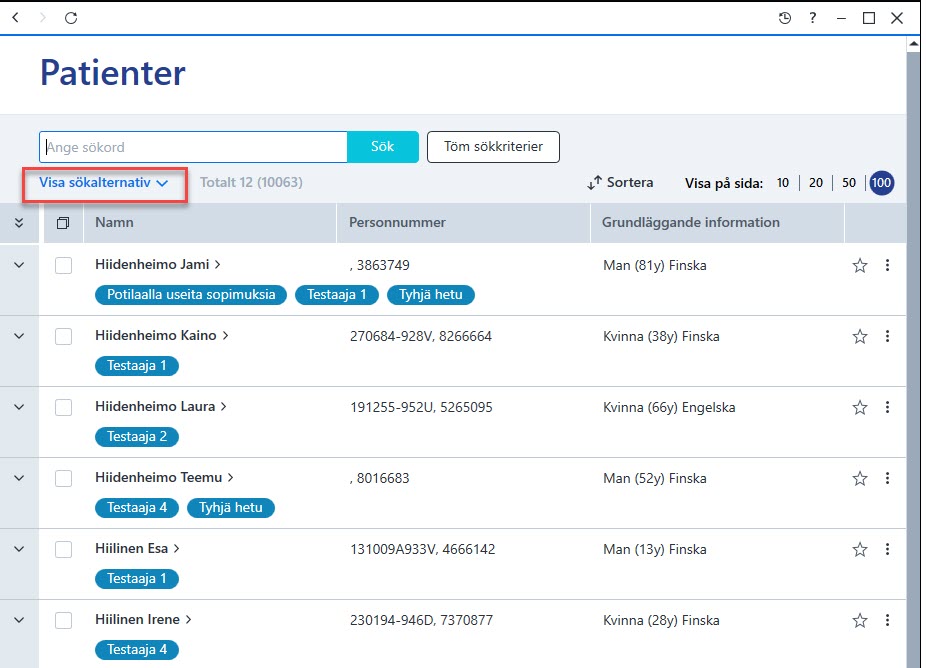This screenshot has height=668, width=926.
Task: Open the history clock icon
Action: (784, 18)
